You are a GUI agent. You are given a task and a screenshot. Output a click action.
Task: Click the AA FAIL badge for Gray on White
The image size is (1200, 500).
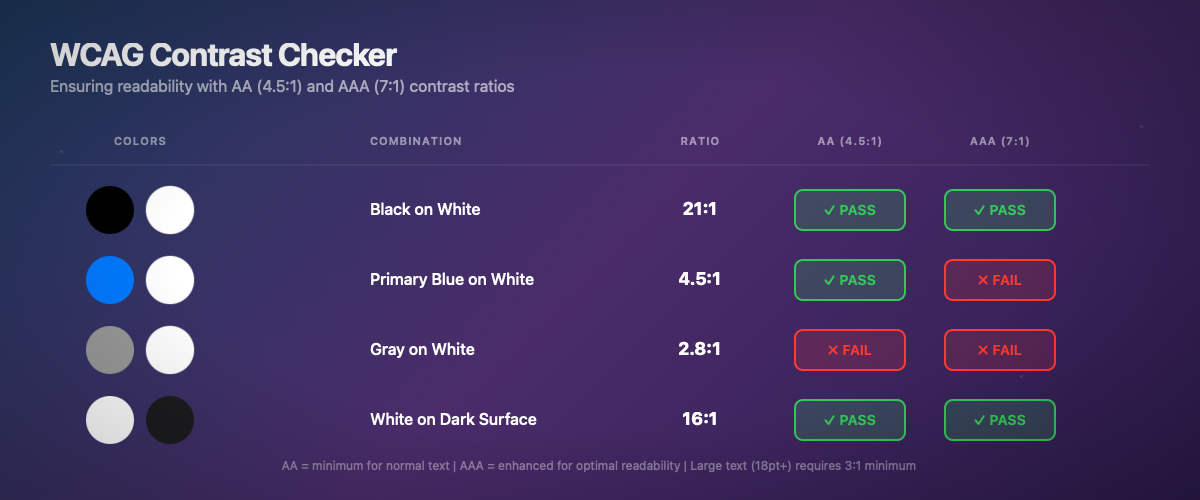point(849,350)
